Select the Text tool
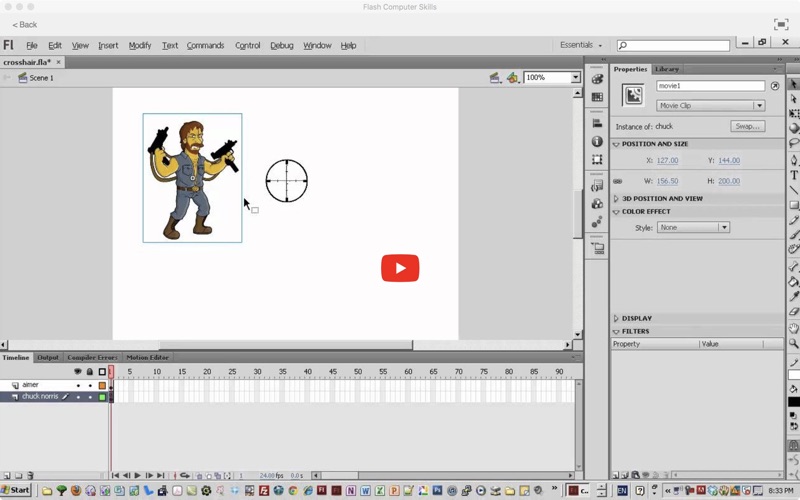 793,176
